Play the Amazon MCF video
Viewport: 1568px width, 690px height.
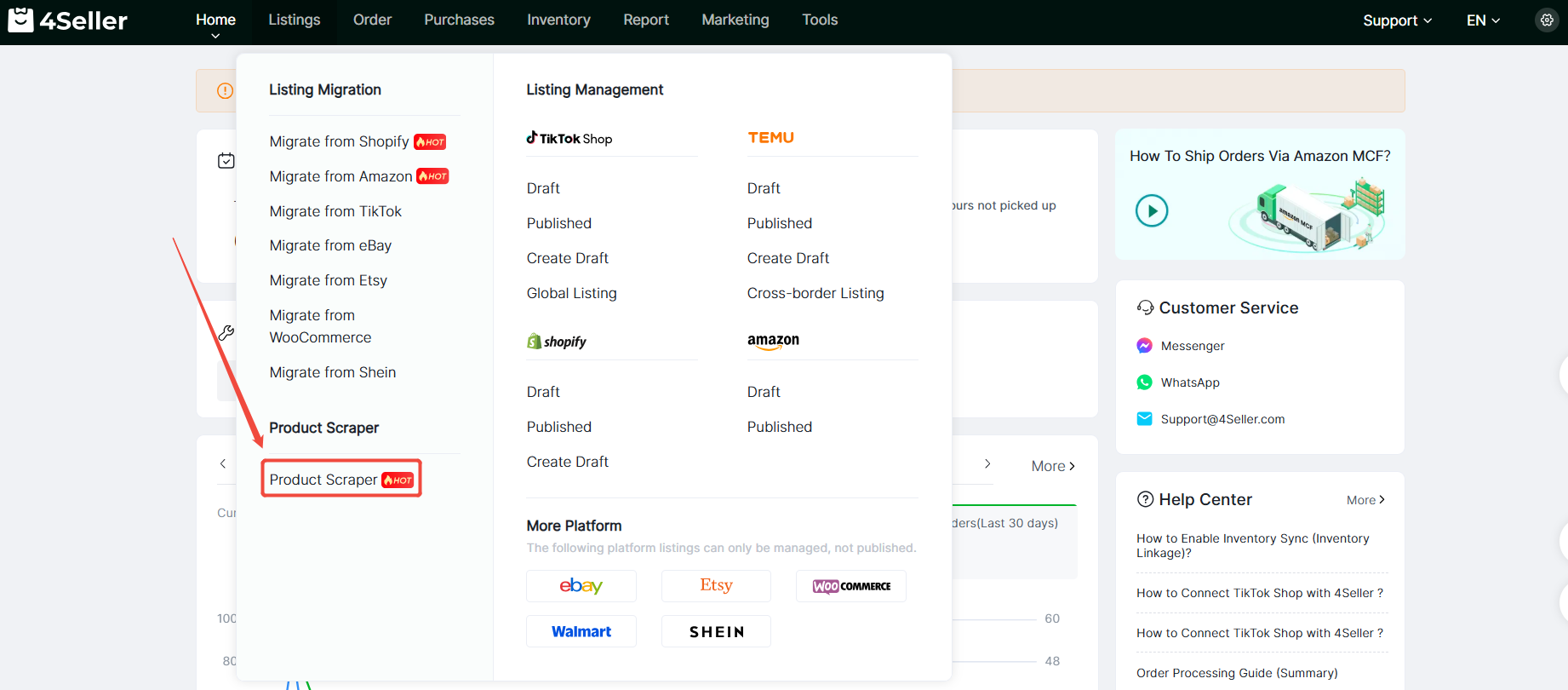tap(1152, 210)
